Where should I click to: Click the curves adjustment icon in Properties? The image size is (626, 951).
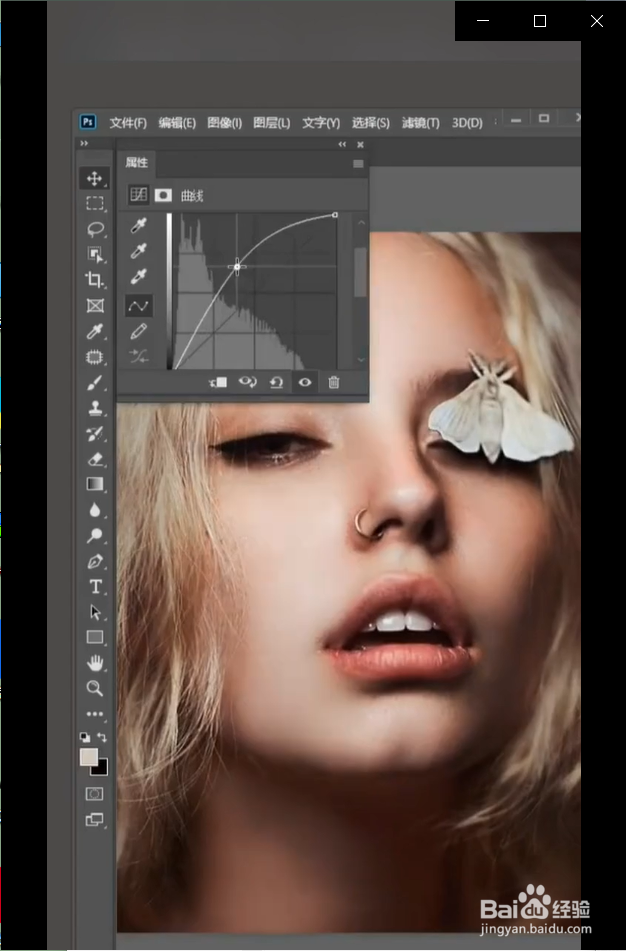[138, 195]
